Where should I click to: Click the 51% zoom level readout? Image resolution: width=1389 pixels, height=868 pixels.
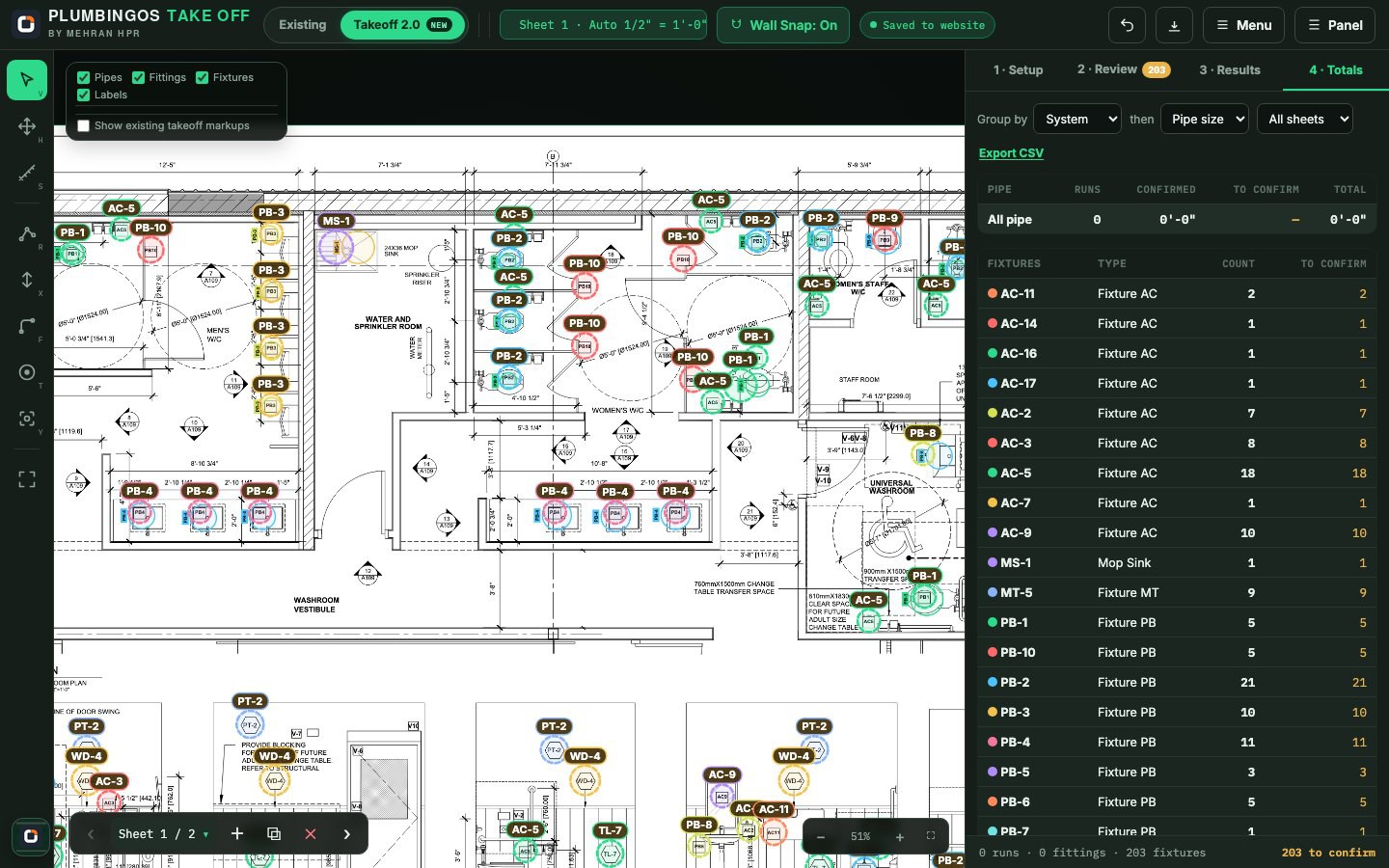click(x=860, y=837)
